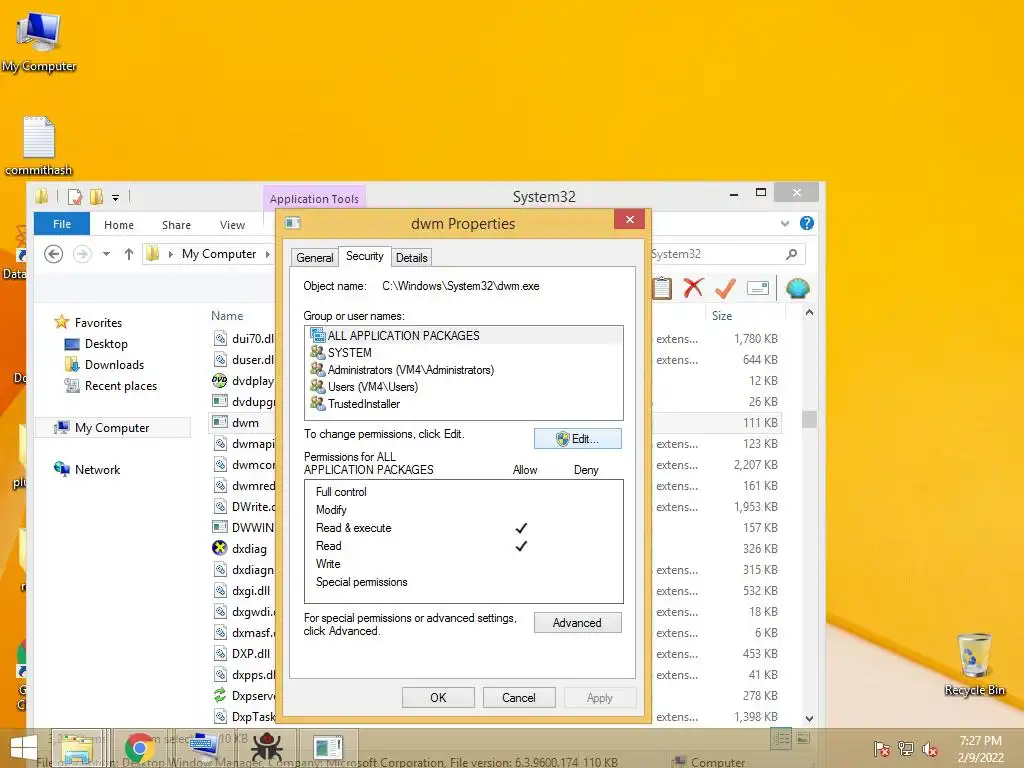Click the Windows Start button
1024x768 pixels.
(24, 748)
